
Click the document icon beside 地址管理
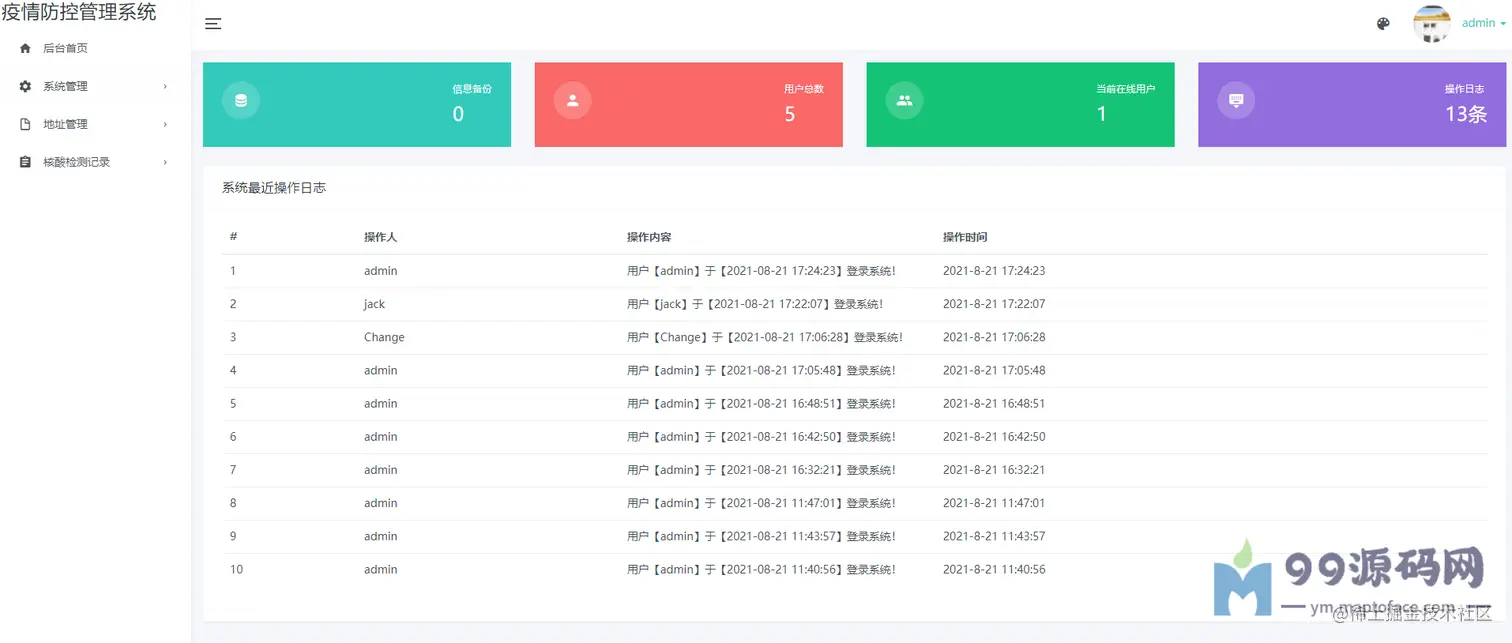(25, 124)
